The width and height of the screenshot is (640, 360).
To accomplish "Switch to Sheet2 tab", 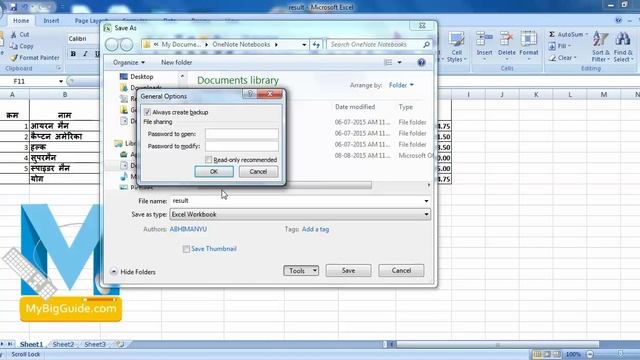I will (x=63, y=344).
